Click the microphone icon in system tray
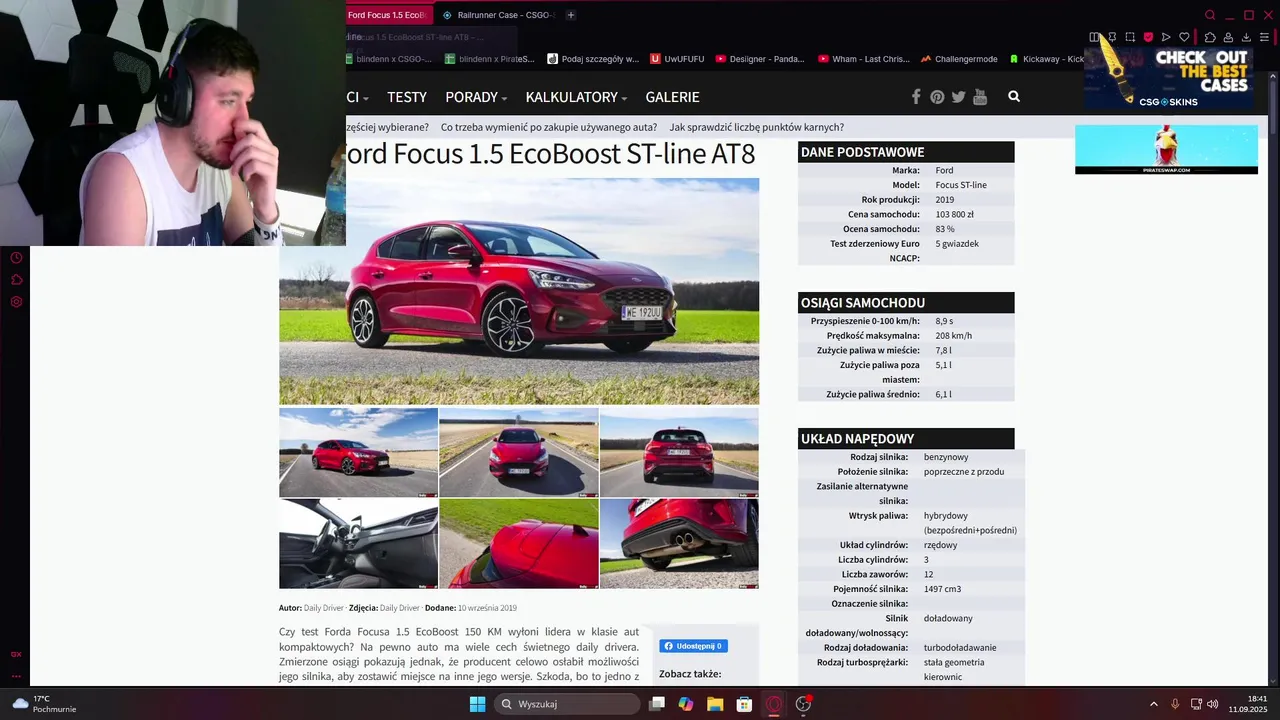The image size is (1280, 720). [x=1175, y=704]
